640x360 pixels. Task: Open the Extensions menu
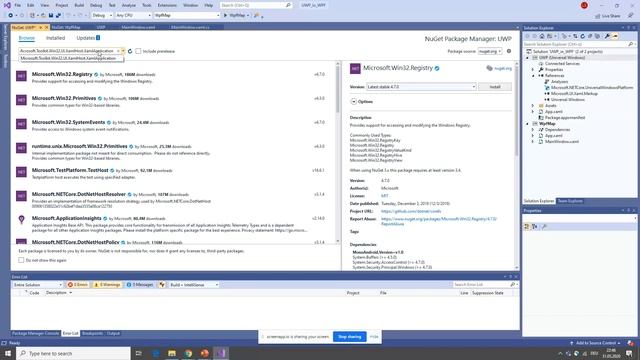167,5
